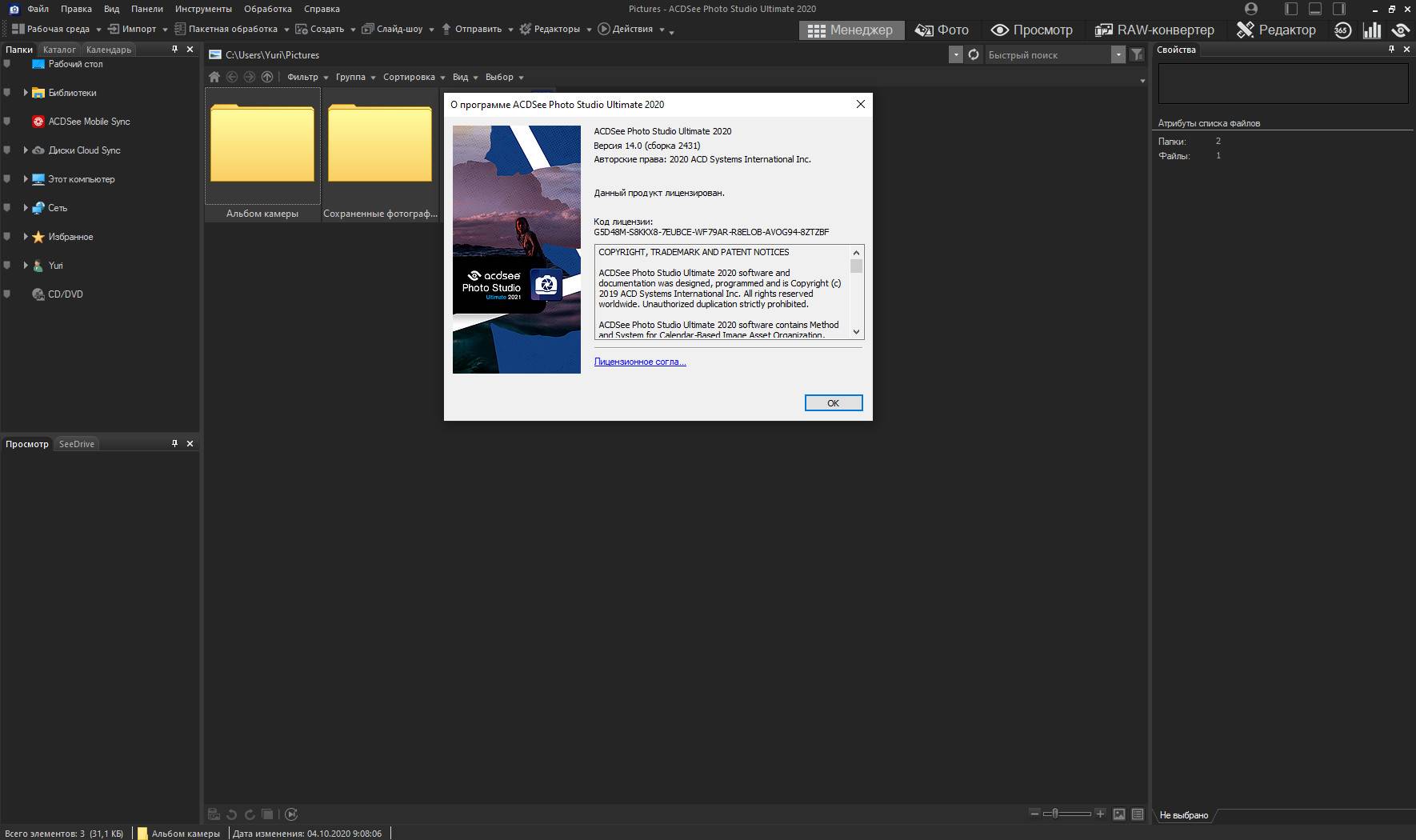Open the Сортировка dropdown

pos(414,77)
